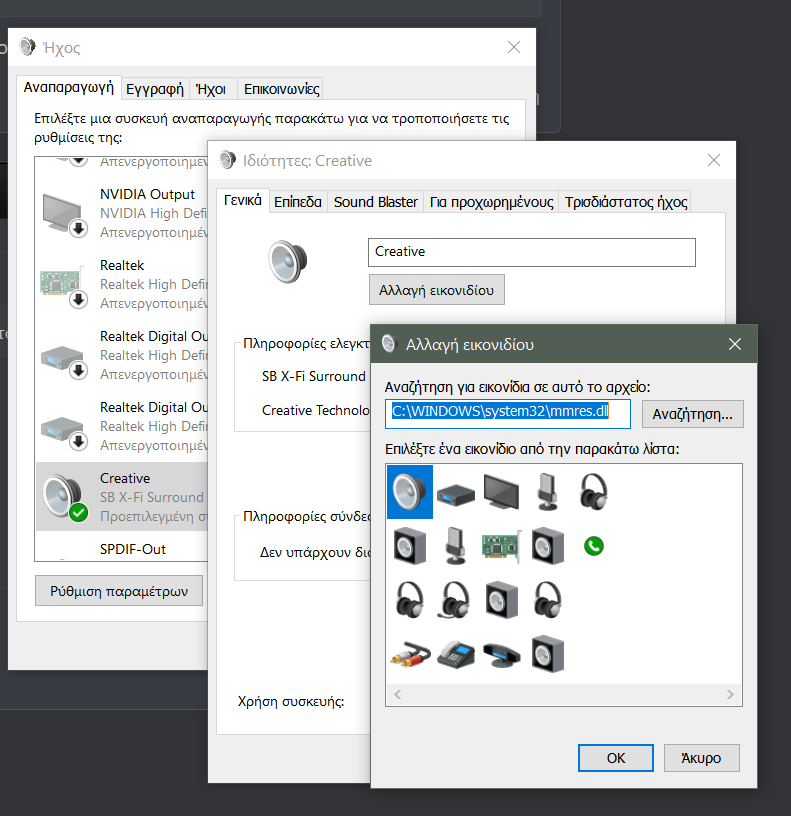Confirm icon selection with OK

coord(616,758)
